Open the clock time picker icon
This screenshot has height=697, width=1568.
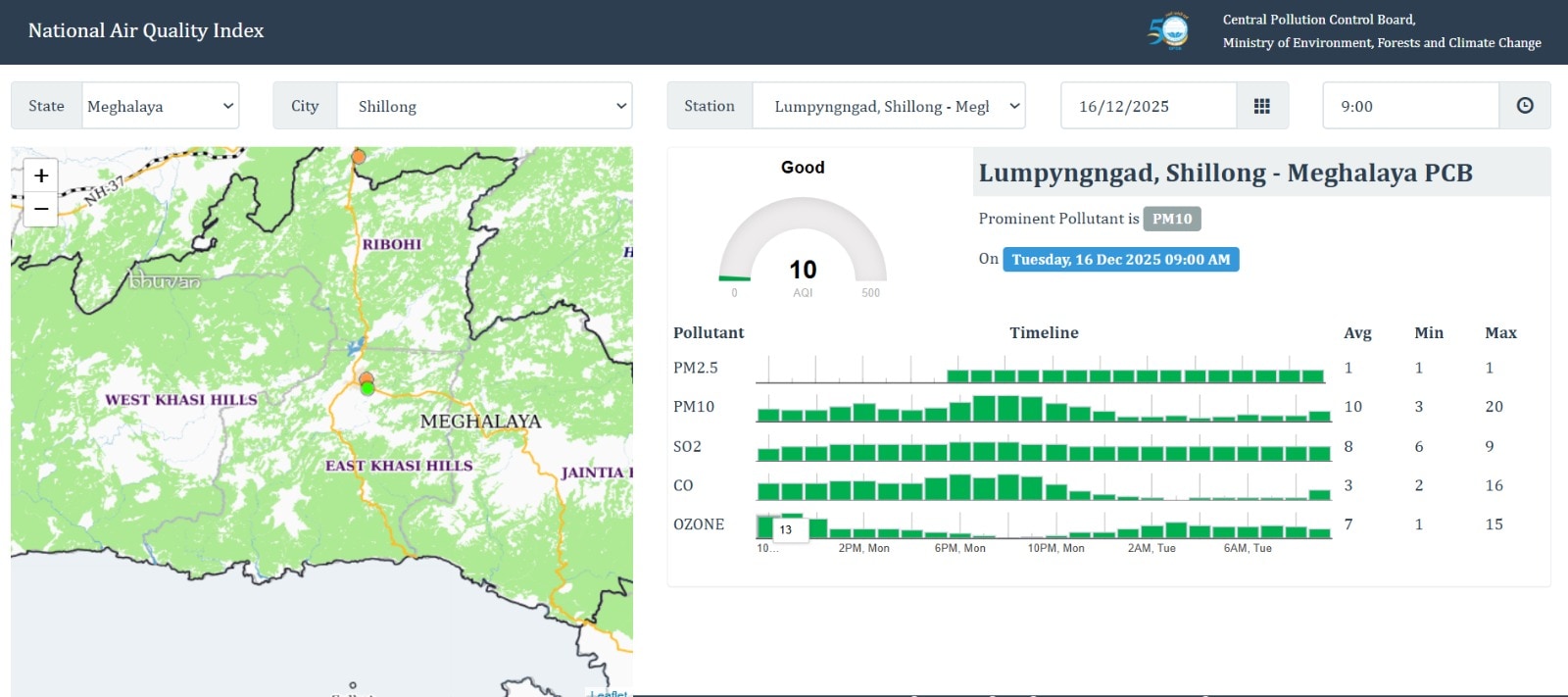1525,106
